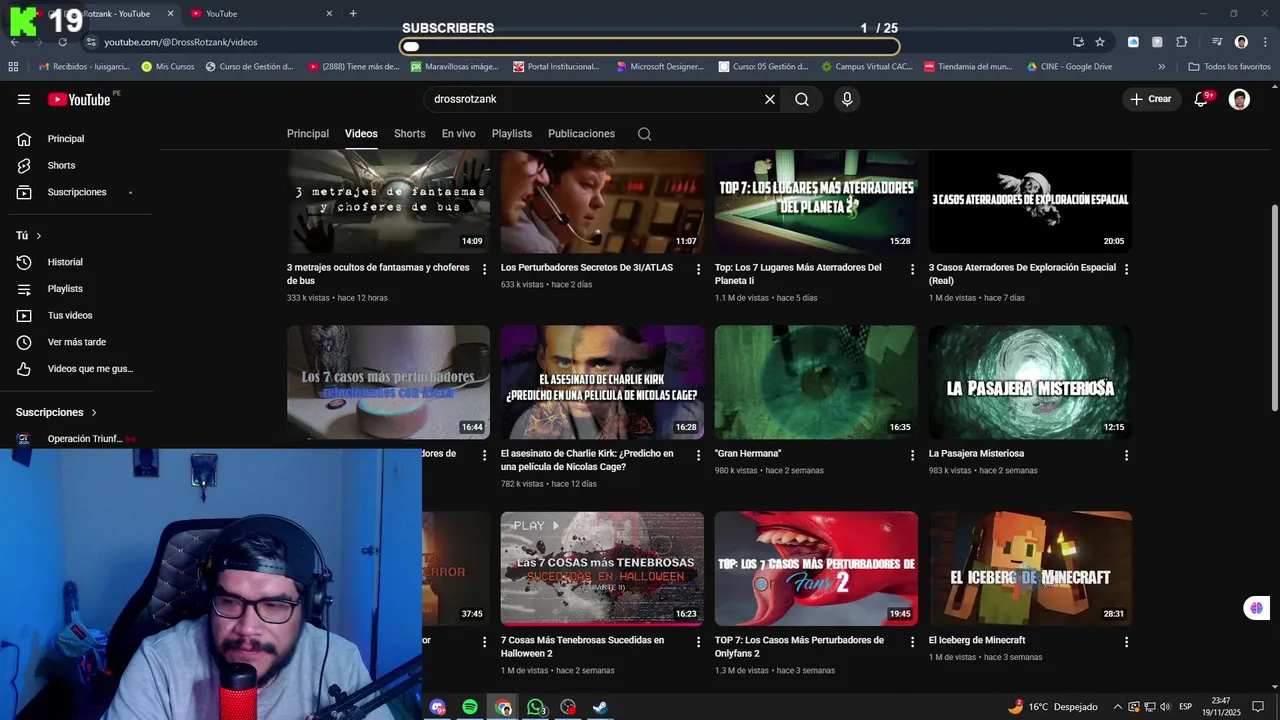
Task: Click the browser address bar URL
Action: (x=181, y=42)
